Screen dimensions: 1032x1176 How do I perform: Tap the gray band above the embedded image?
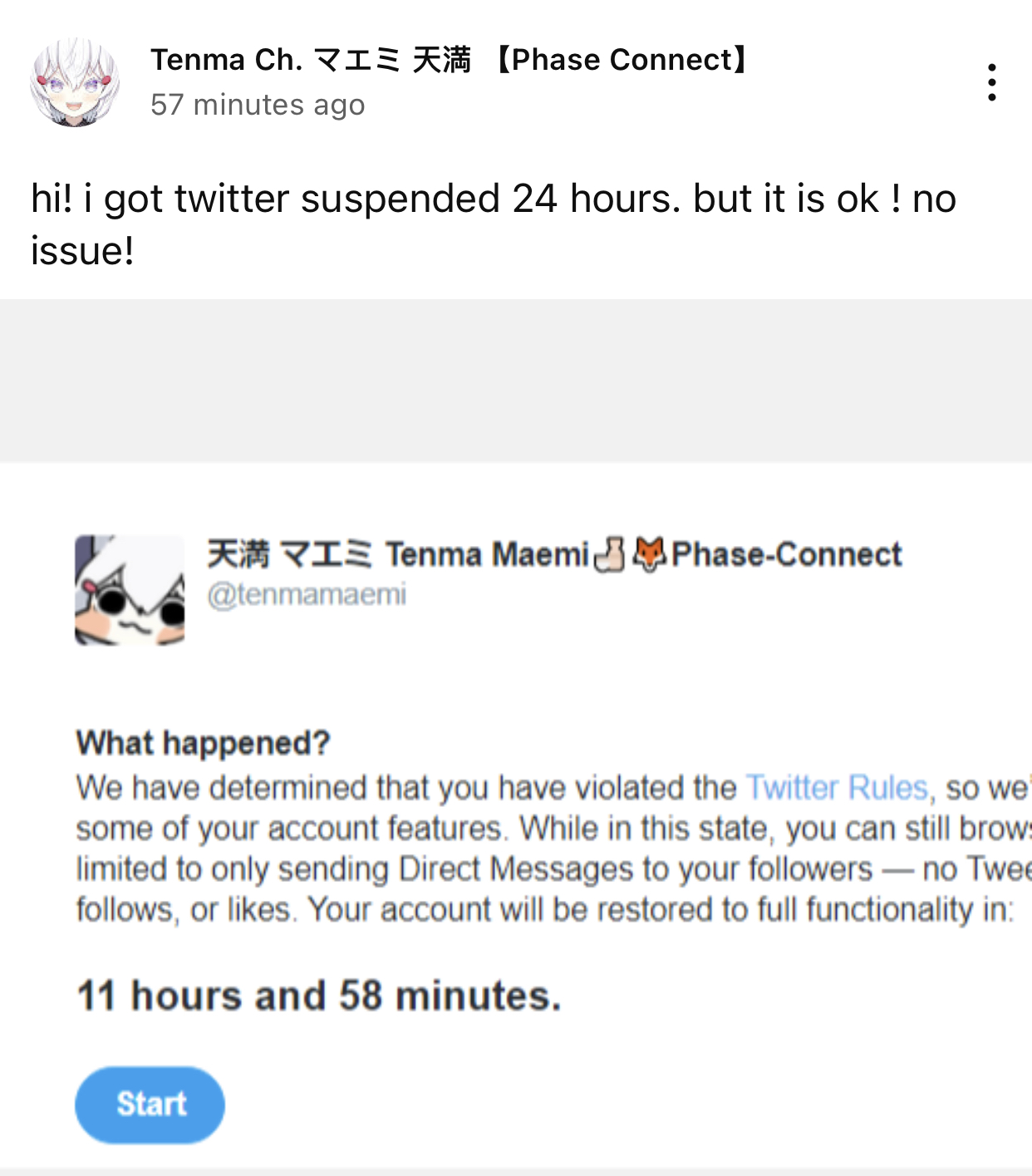click(516, 381)
